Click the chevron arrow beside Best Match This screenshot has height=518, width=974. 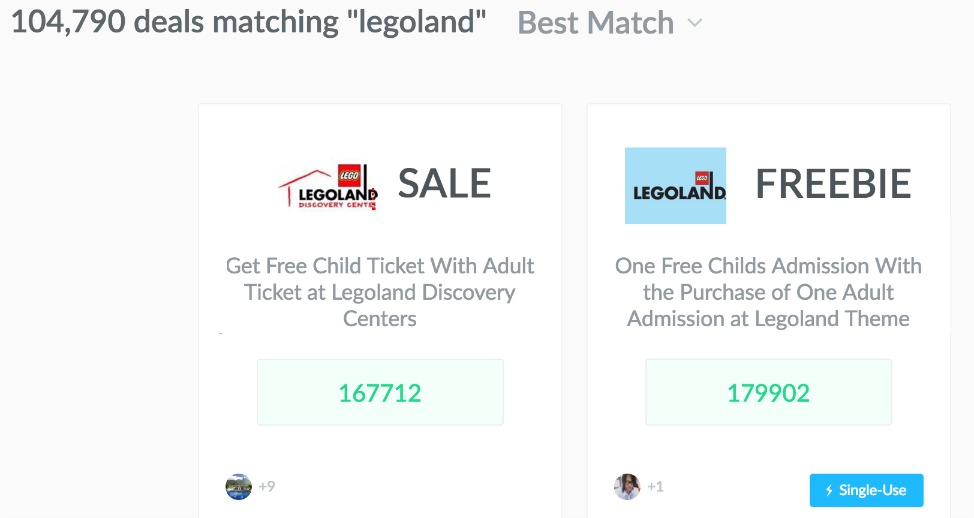[695, 24]
